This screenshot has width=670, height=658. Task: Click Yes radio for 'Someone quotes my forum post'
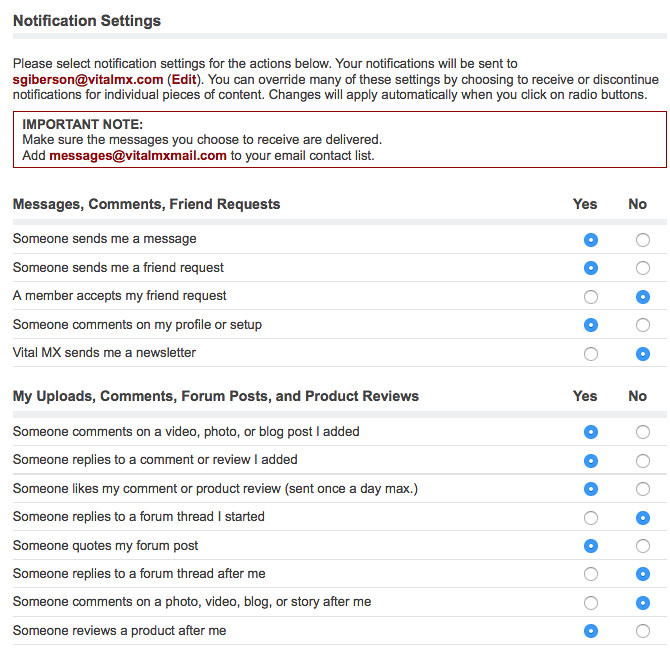(x=591, y=546)
